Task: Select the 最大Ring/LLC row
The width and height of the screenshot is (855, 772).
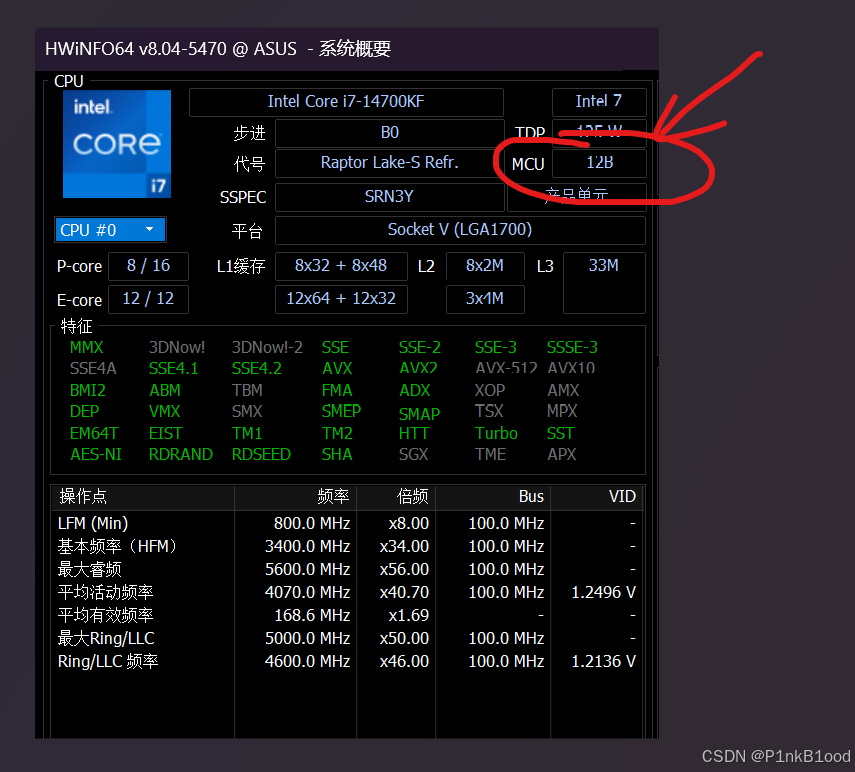Action: point(347,638)
